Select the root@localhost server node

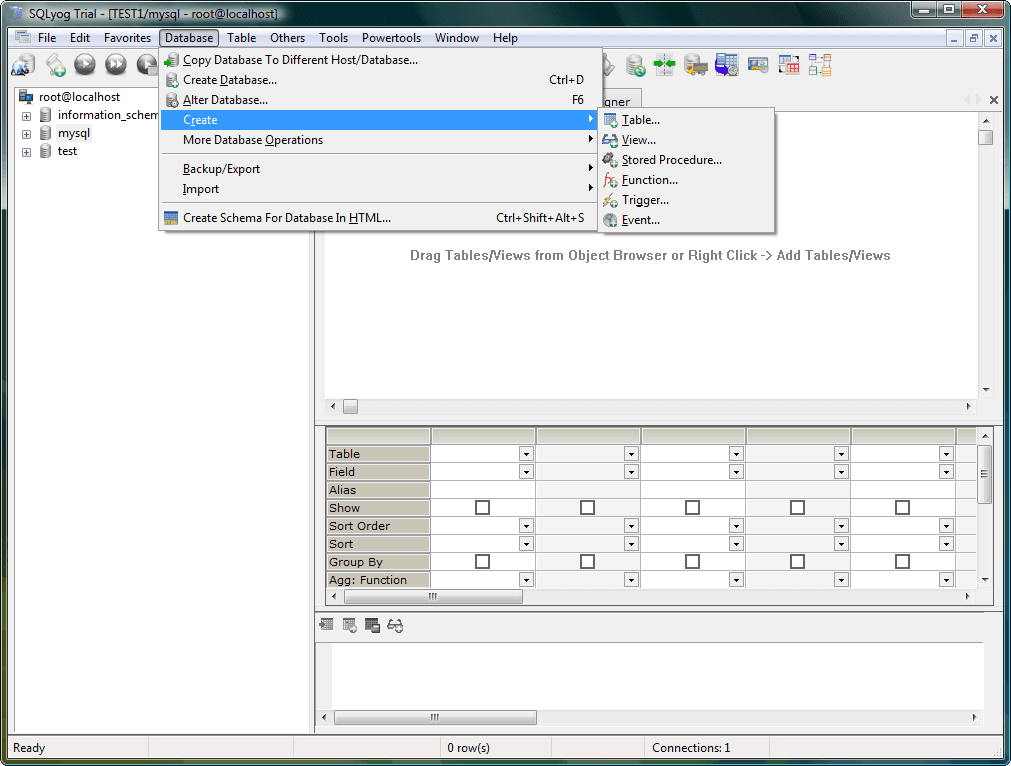pyautogui.click(x=79, y=97)
